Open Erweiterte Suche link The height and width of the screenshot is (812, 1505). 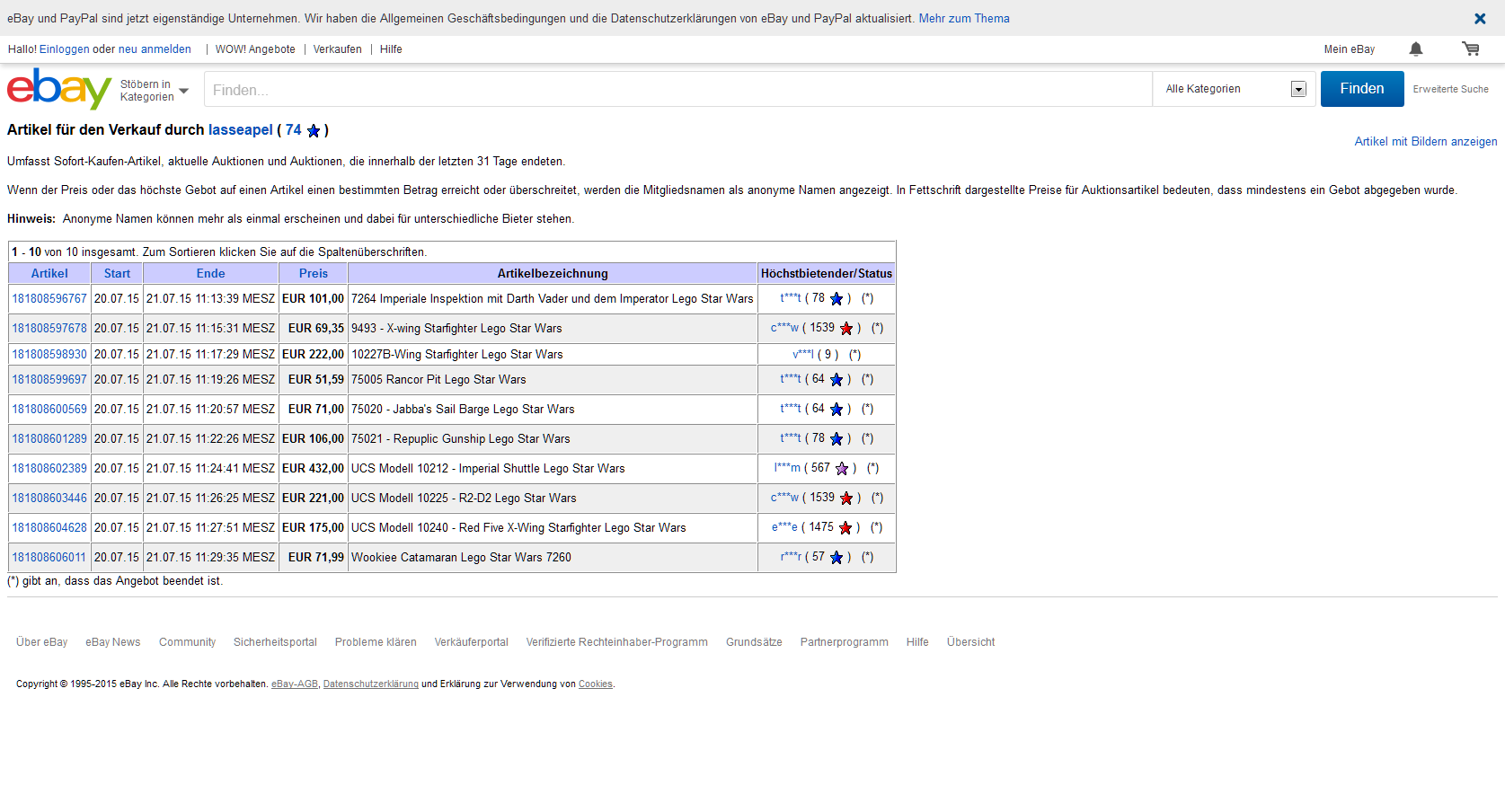coord(1450,89)
